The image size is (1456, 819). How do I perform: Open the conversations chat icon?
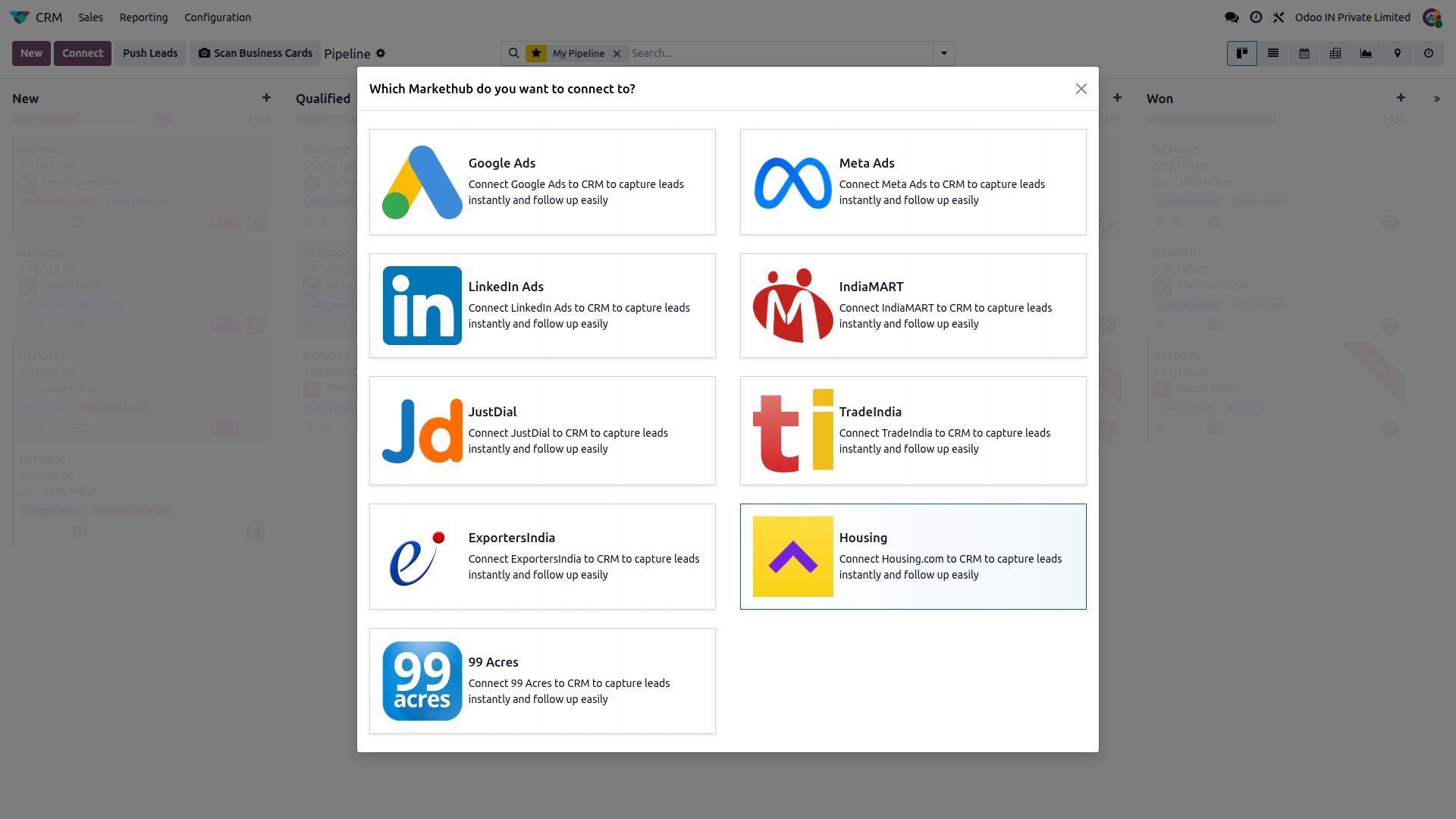click(1232, 17)
